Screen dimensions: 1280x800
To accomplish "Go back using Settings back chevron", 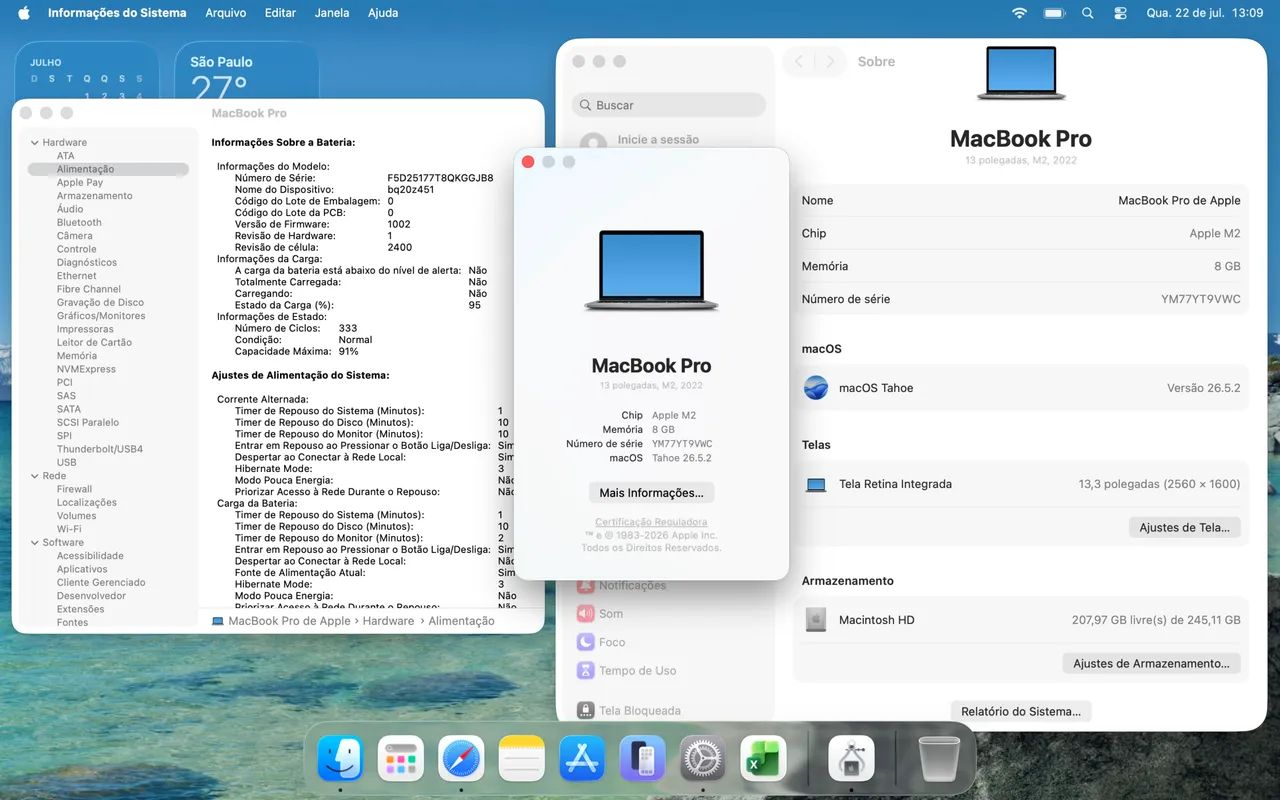I will 798,62.
